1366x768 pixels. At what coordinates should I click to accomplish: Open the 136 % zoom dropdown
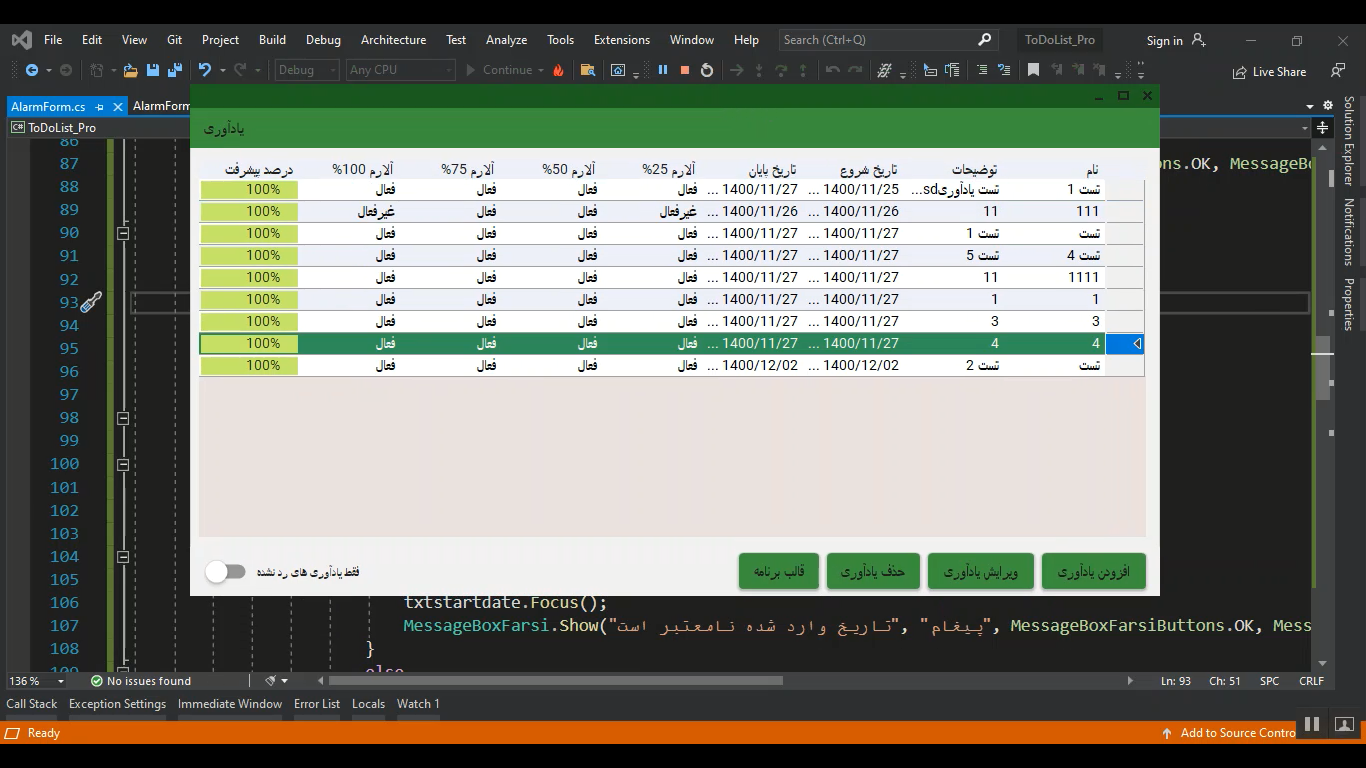pos(36,681)
